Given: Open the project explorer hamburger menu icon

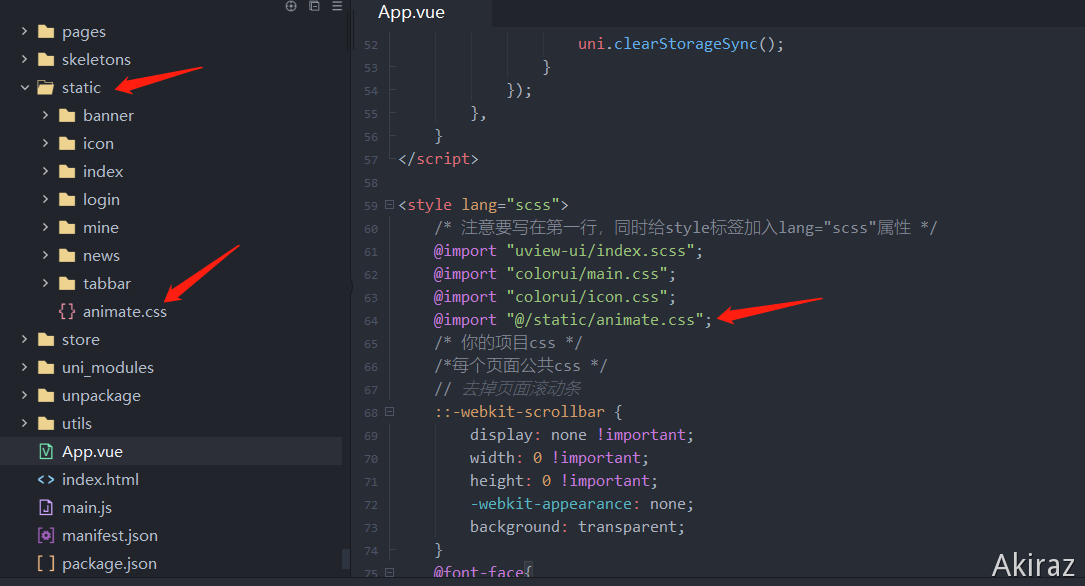Looking at the screenshot, I should 337,6.
